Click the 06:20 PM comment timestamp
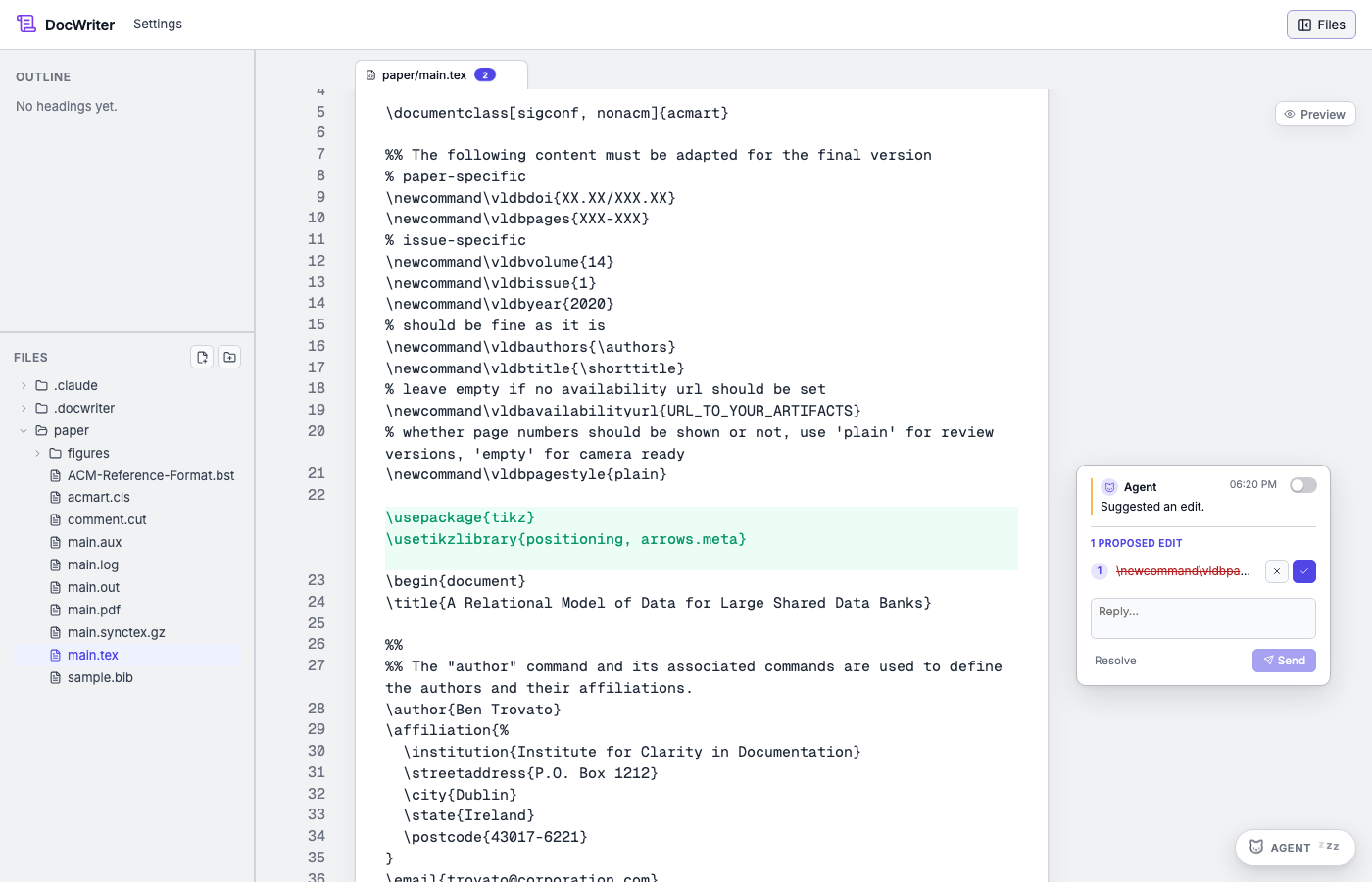This screenshot has width=1372, height=882. [1253, 484]
